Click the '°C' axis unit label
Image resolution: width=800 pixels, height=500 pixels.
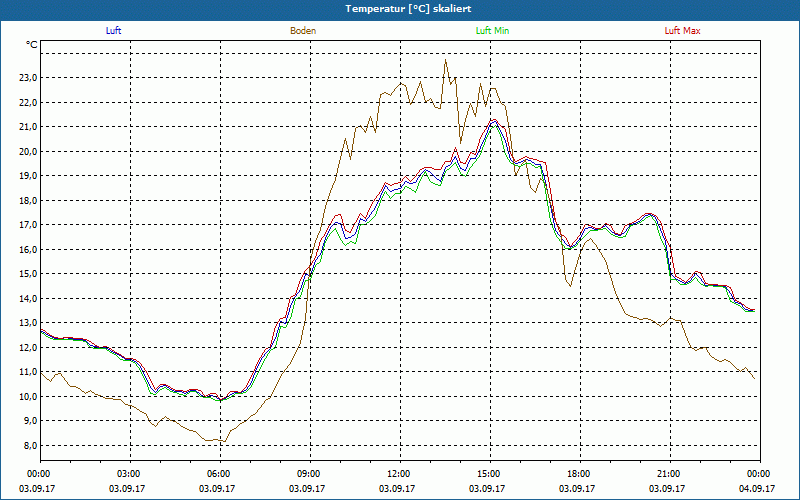point(32,45)
